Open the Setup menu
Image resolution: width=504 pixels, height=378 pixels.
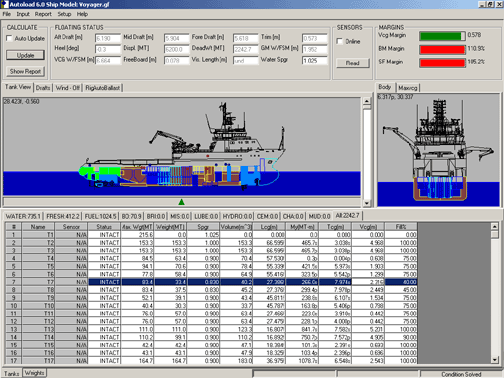tap(64, 14)
